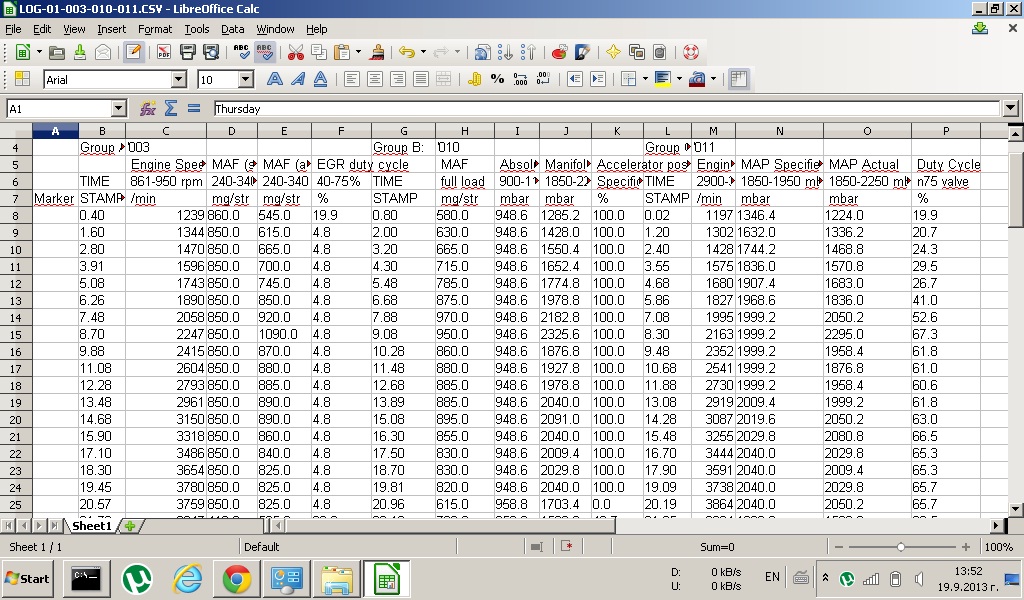Screen dimensions: 1024x600
Task: Open the Format menu
Action: pos(155,29)
